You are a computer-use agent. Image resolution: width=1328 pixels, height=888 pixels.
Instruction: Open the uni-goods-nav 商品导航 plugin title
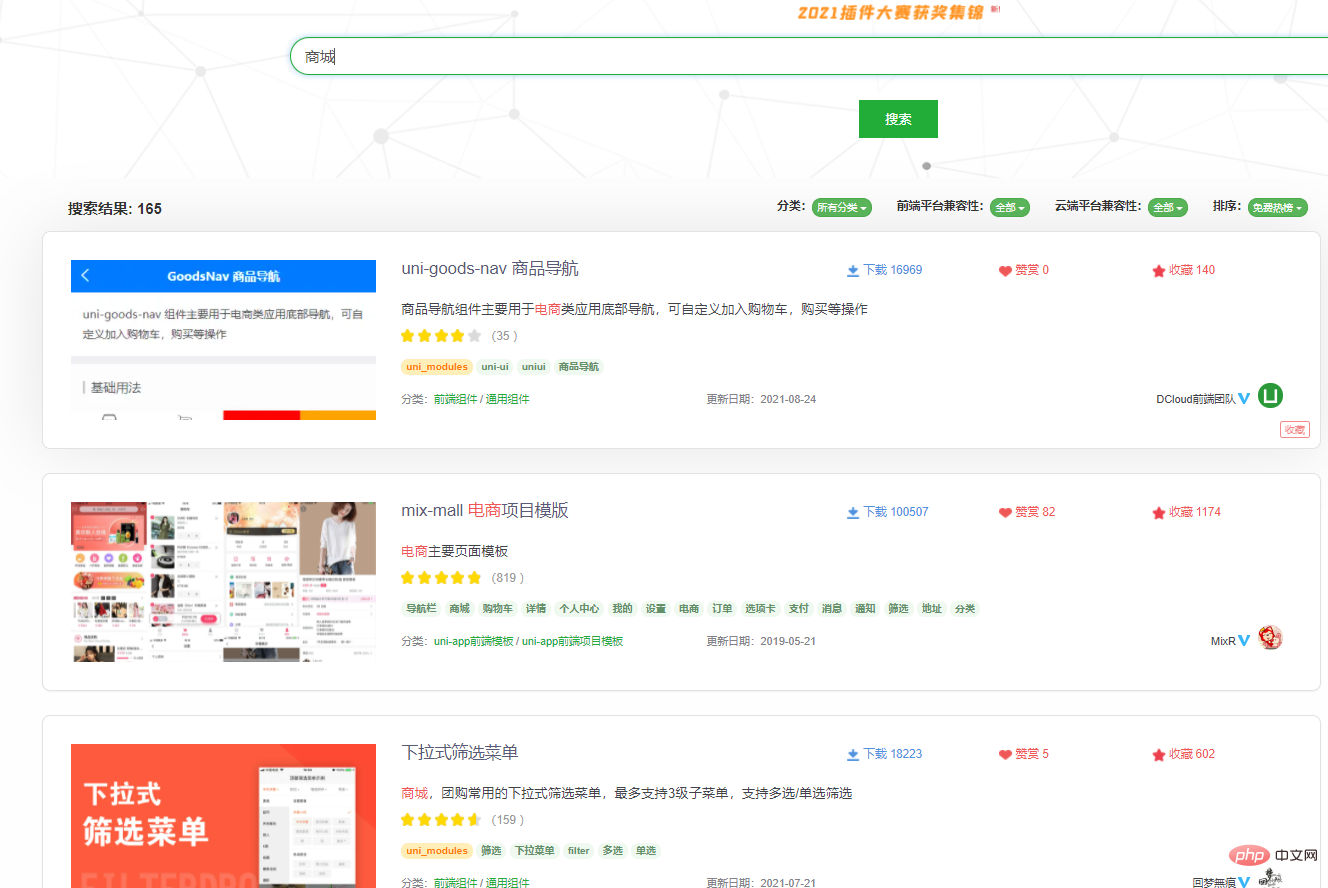(490, 269)
